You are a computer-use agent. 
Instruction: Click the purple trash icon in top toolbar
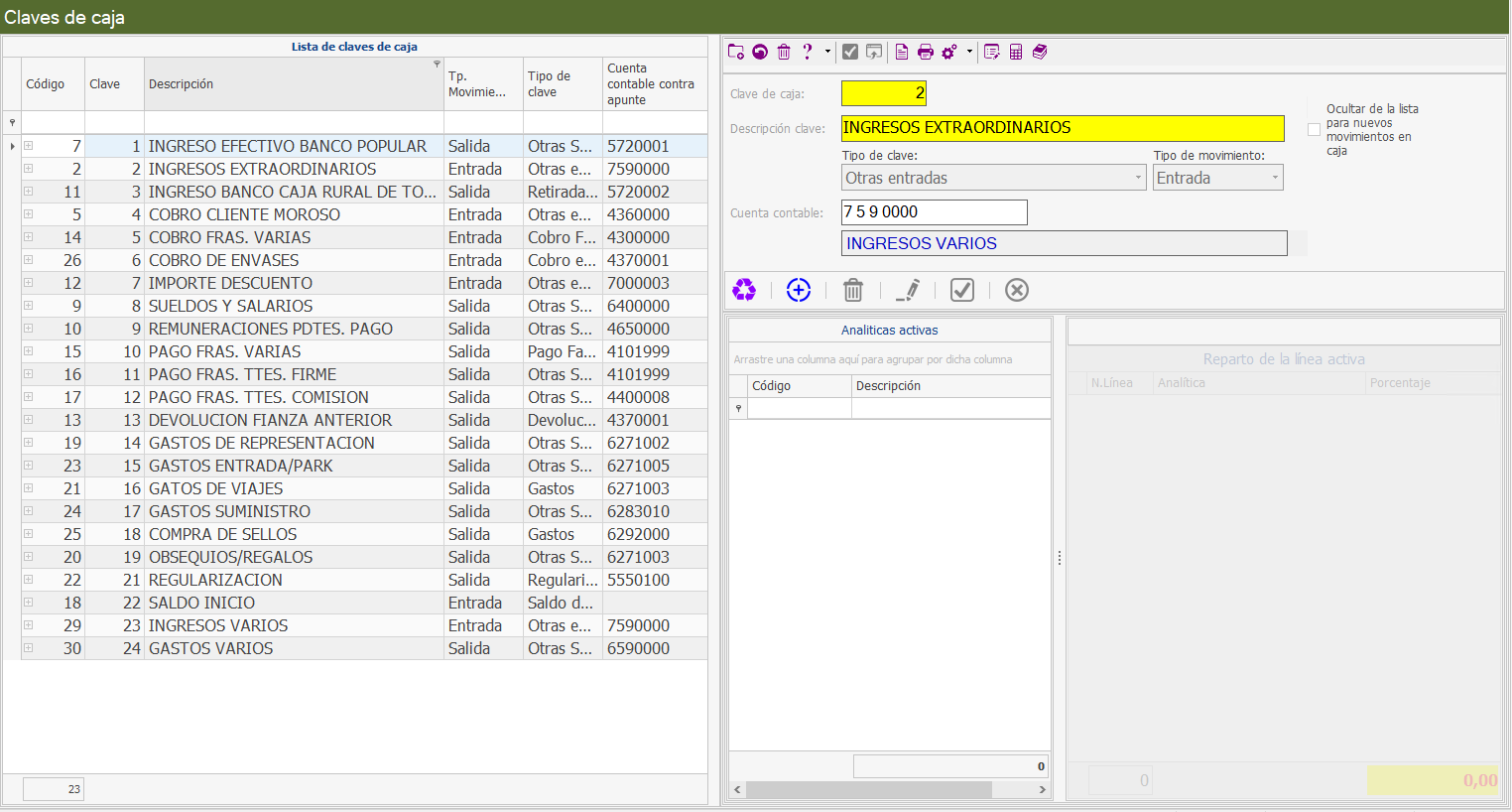(784, 52)
